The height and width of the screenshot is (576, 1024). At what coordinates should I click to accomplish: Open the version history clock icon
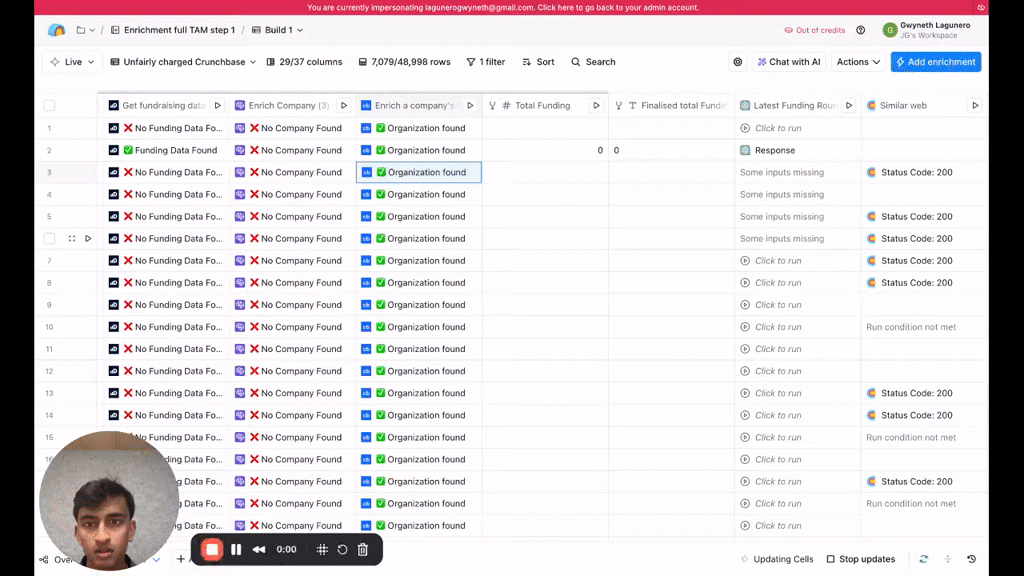[x=971, y=559]
